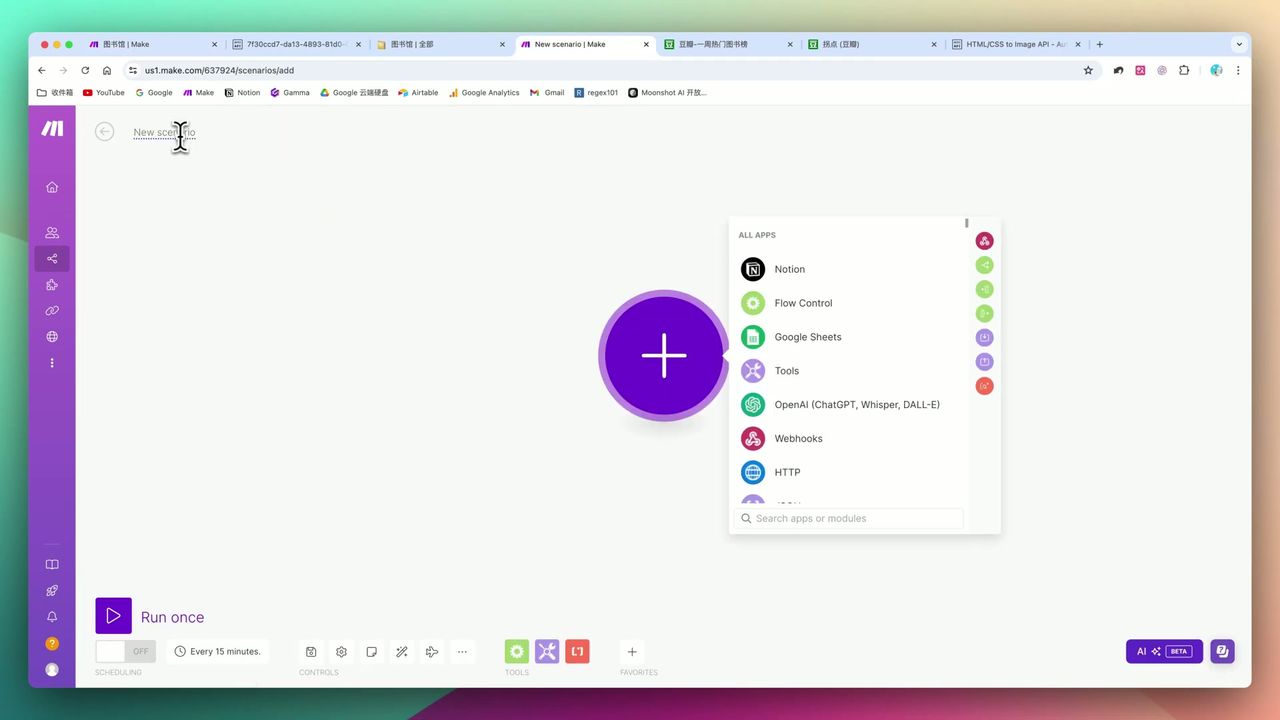Add a favorite with the plus button
Image resolution: width=1280 pixels, height=720 pixels.
point(632,652)
